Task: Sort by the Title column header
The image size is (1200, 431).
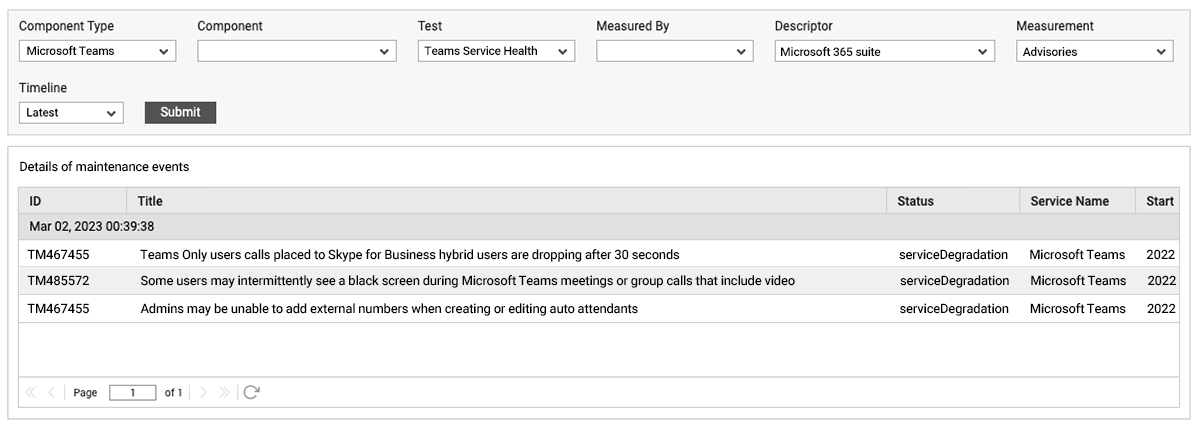Action: (506, 201)
